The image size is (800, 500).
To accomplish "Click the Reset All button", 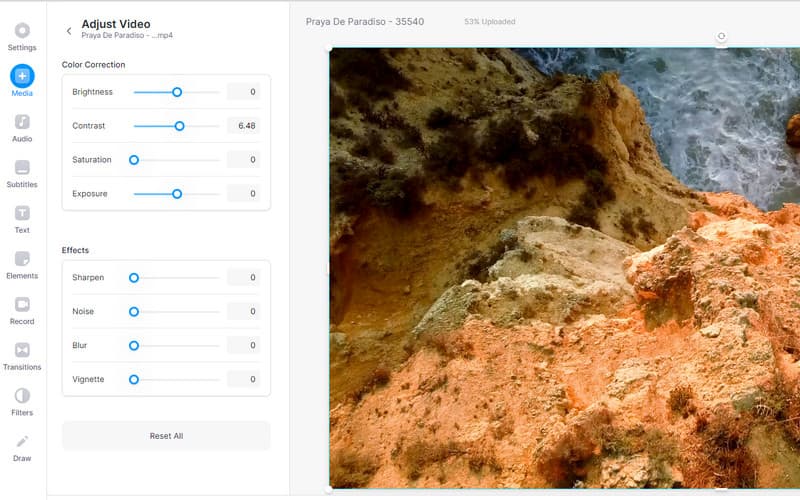I will [166, 436].
